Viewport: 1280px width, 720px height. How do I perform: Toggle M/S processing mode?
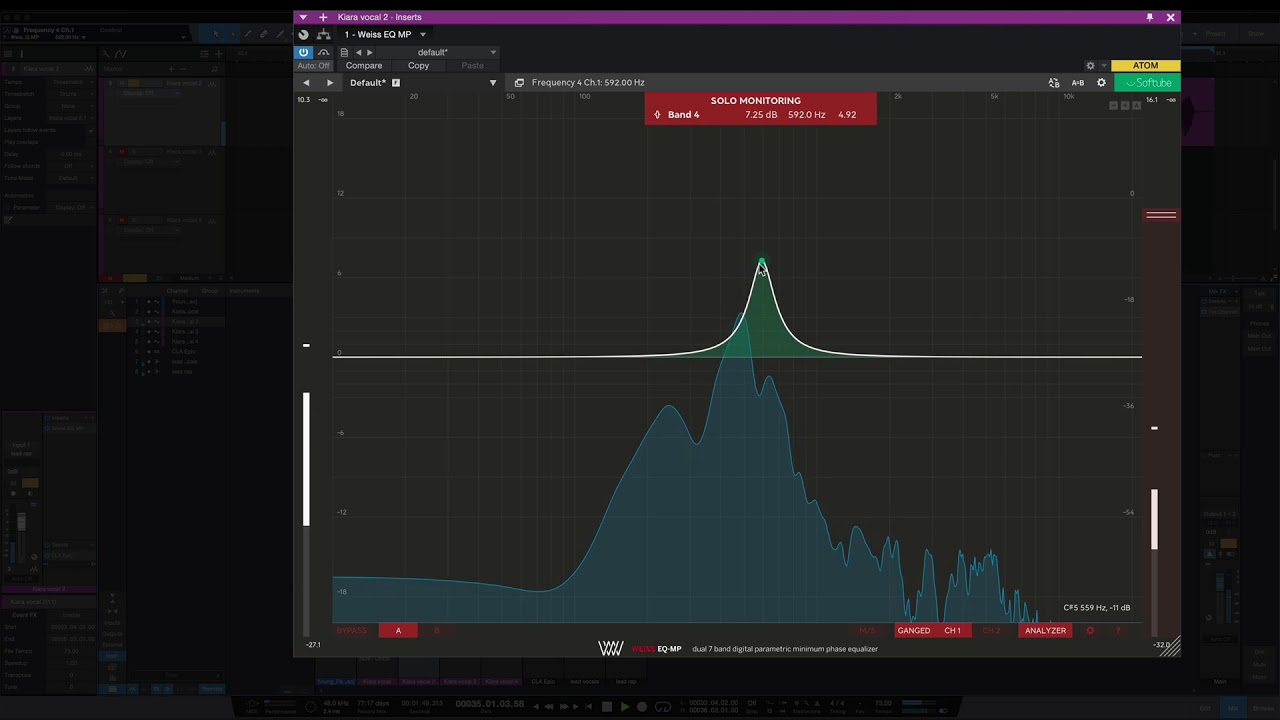[867, 631]
